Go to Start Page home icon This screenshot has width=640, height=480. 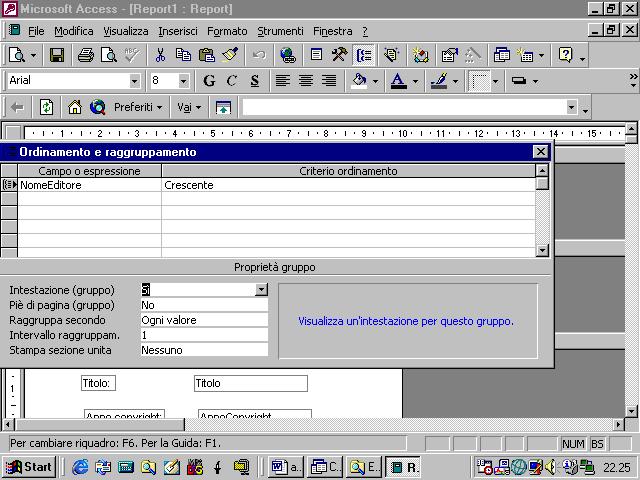[75, 107]
